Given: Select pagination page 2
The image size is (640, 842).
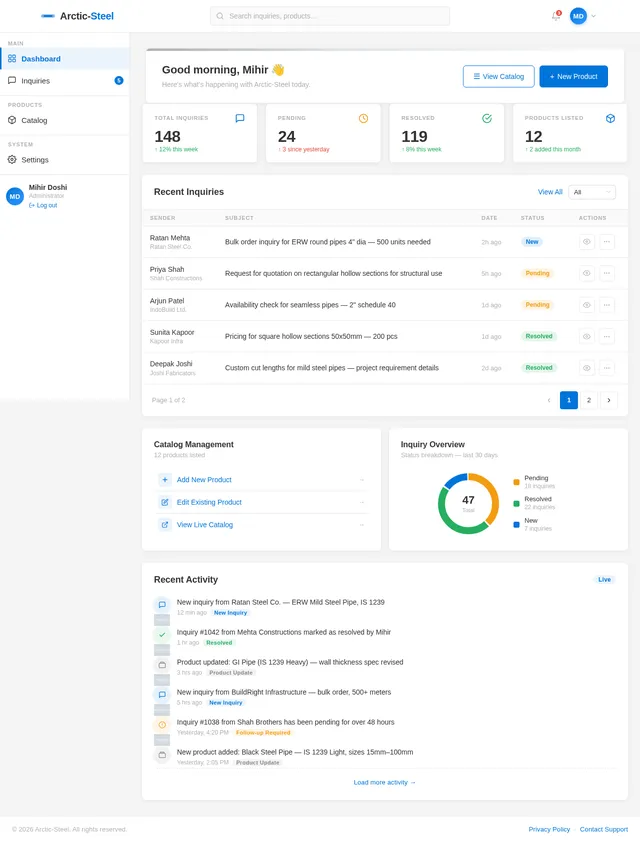Looking at the screenshot, I should click(x=589, y=400).
